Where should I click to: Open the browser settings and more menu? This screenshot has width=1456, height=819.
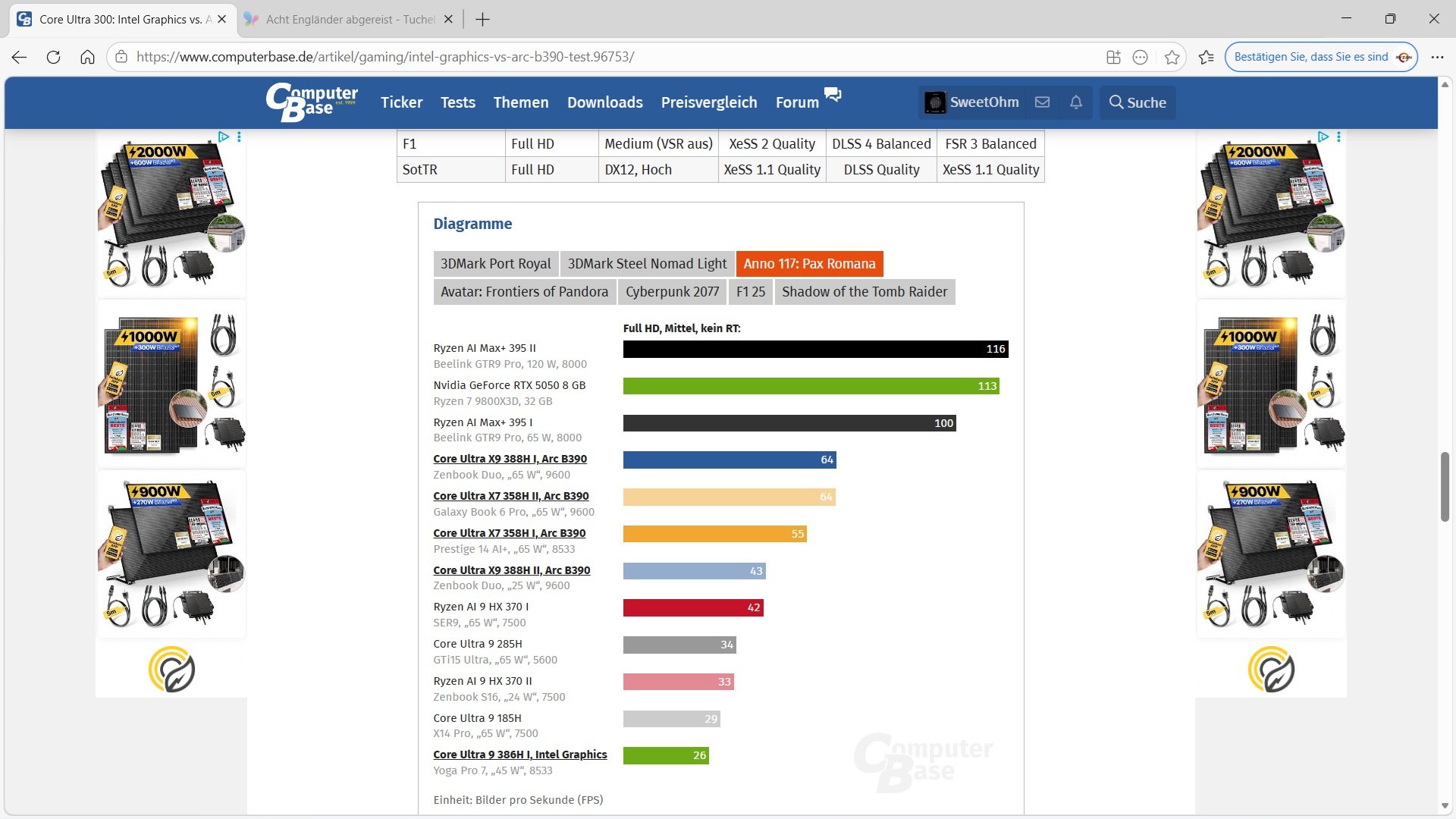point(1437,57)
